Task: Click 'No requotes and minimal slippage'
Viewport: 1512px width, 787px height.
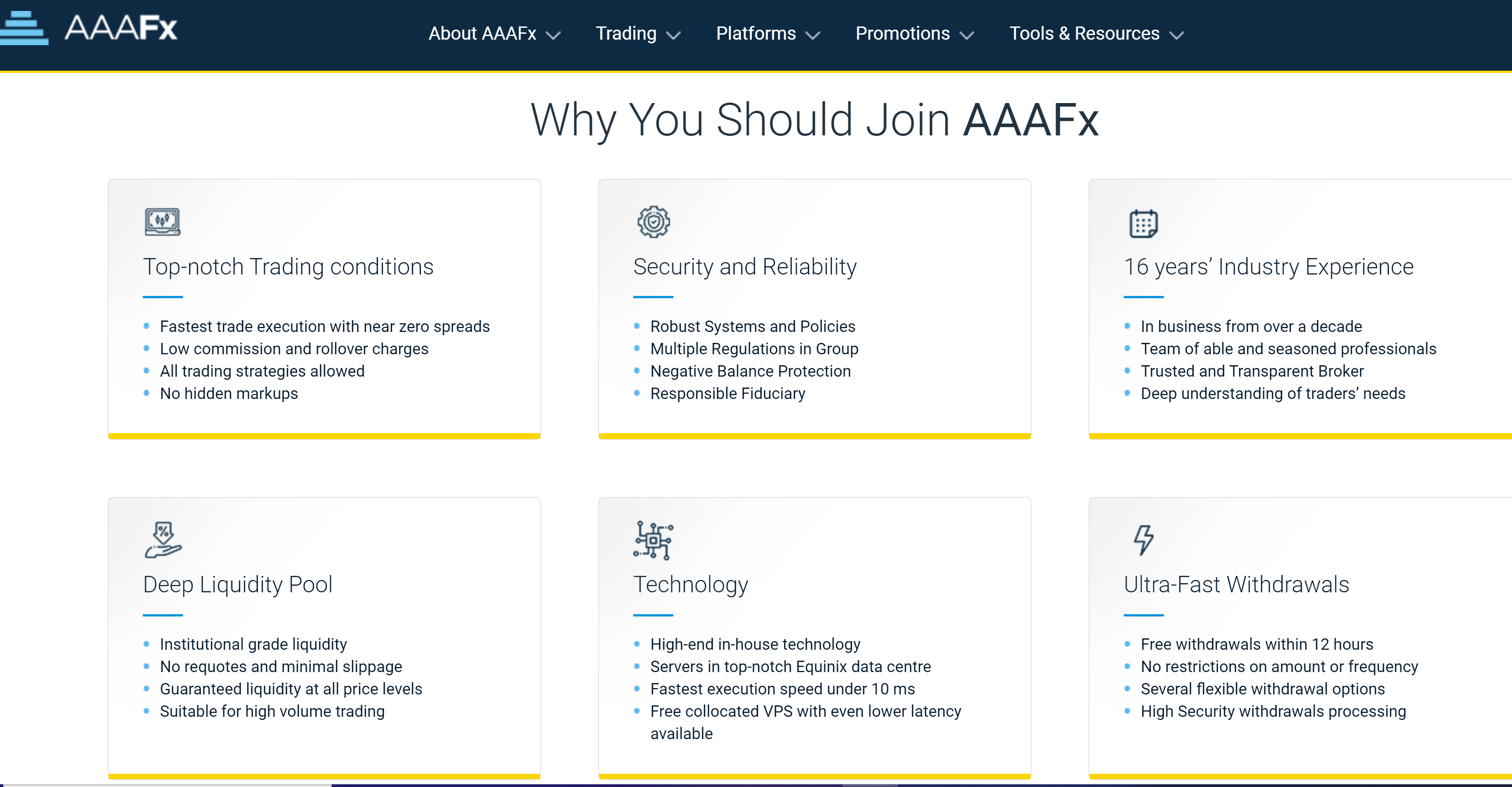Action: [x=281, y=667]
